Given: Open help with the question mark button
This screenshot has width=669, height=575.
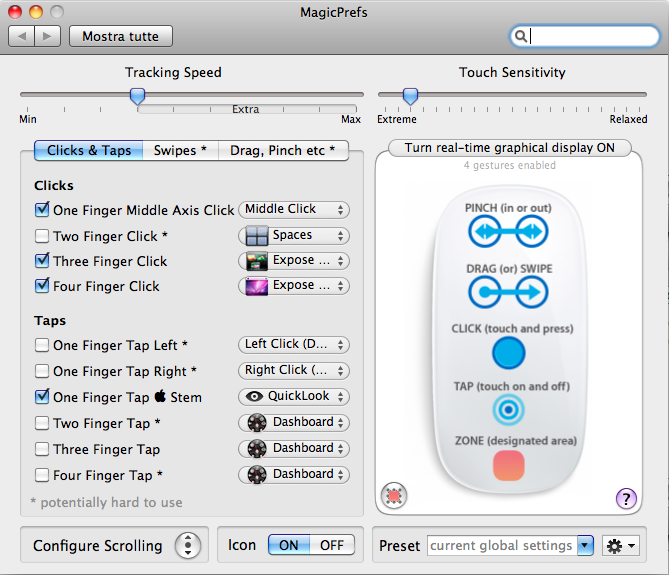Looking at the screenshot, I should pyautogui.click(x=626, y=498).
